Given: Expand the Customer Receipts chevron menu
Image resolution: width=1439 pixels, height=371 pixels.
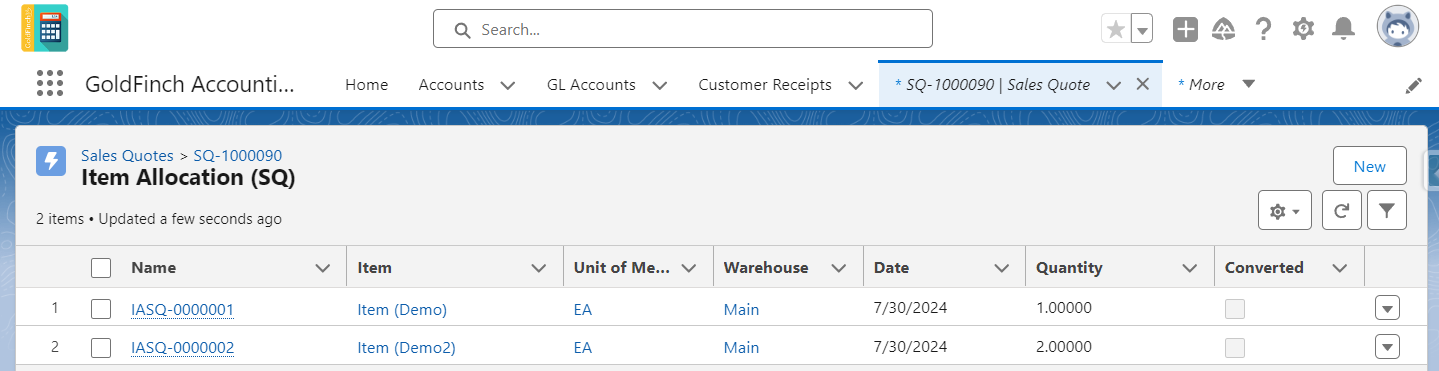Looking at the screenshot, I should [855, 85].
